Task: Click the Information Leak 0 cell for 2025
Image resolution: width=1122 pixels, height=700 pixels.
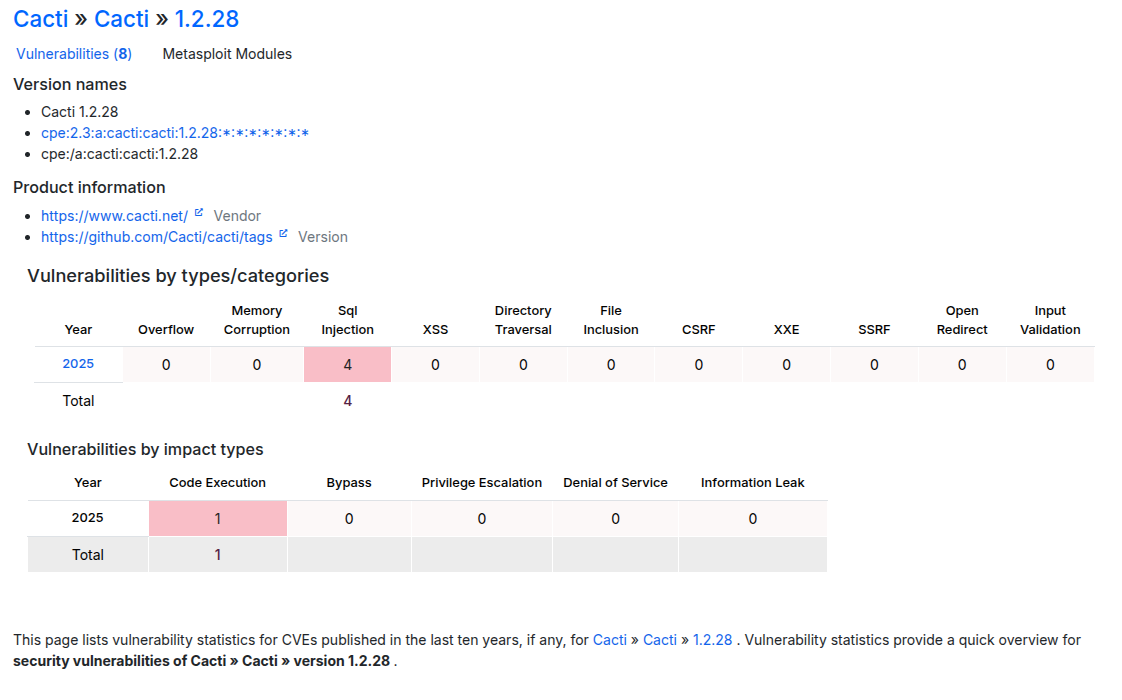Action: 752,518
